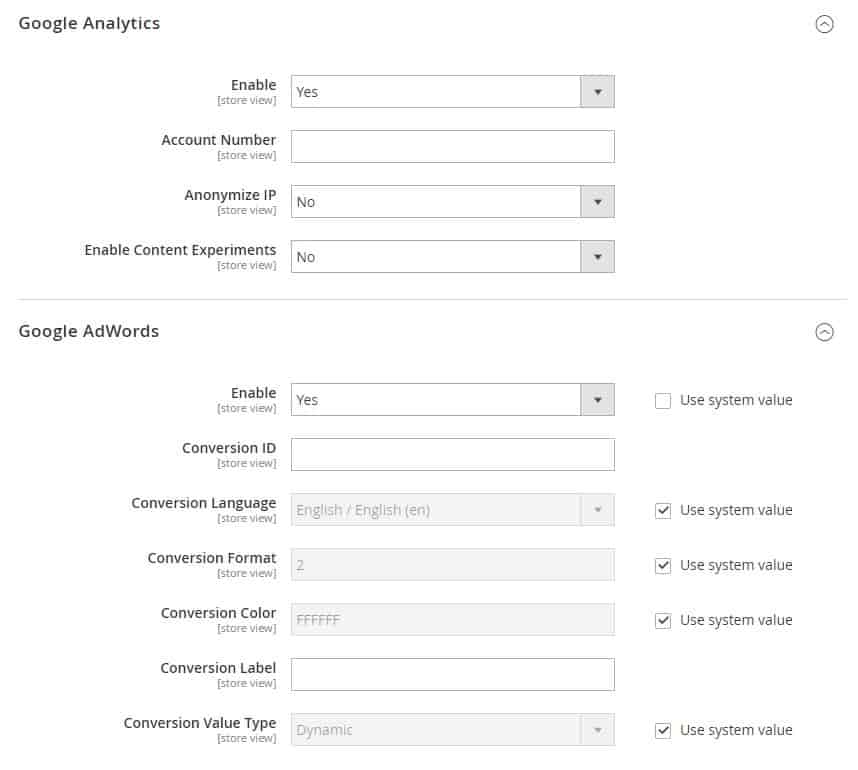This screenshot has width=858, height=770.
Task: Click the Conversion Label input field
Action: pos(453,674)
